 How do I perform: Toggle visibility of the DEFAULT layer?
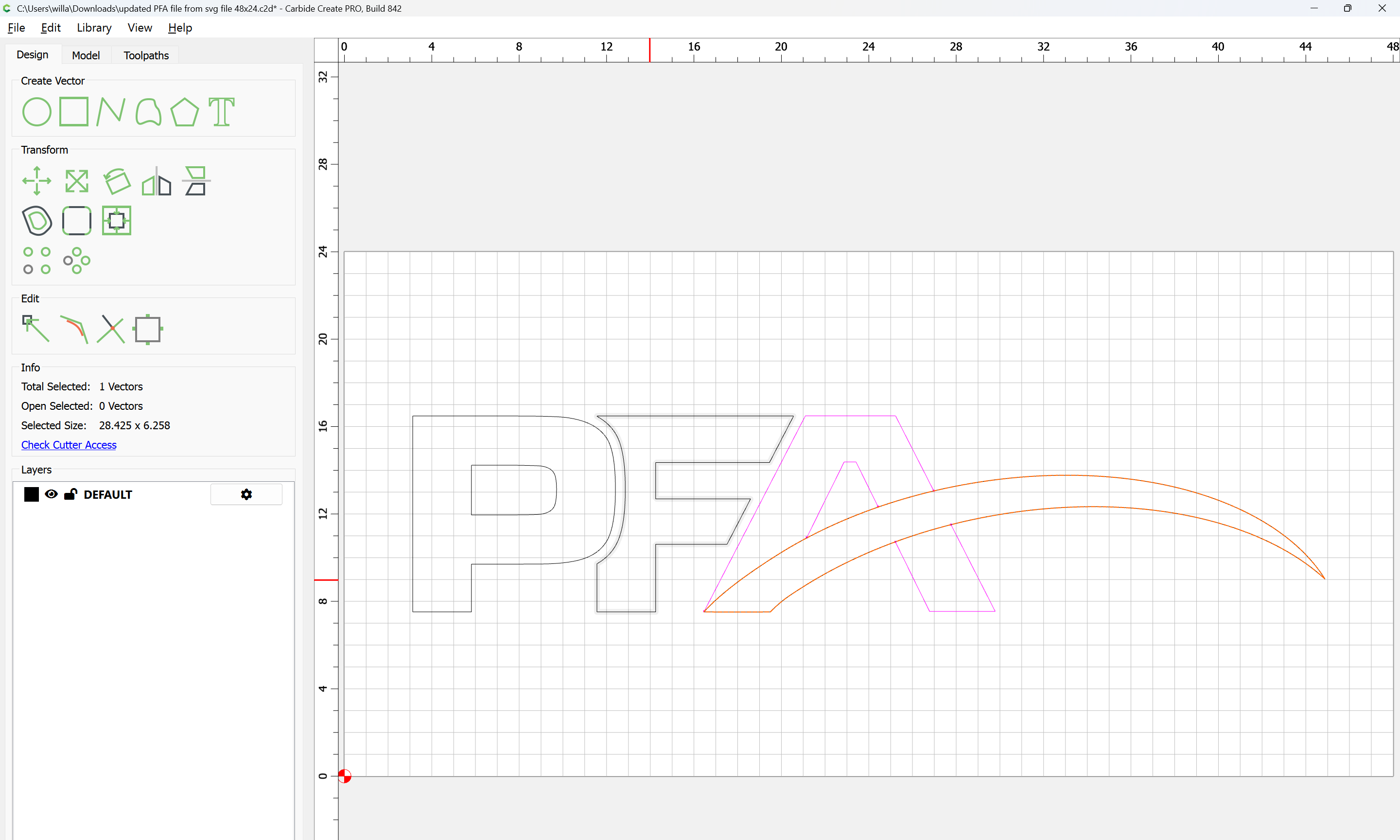[51, 494]
